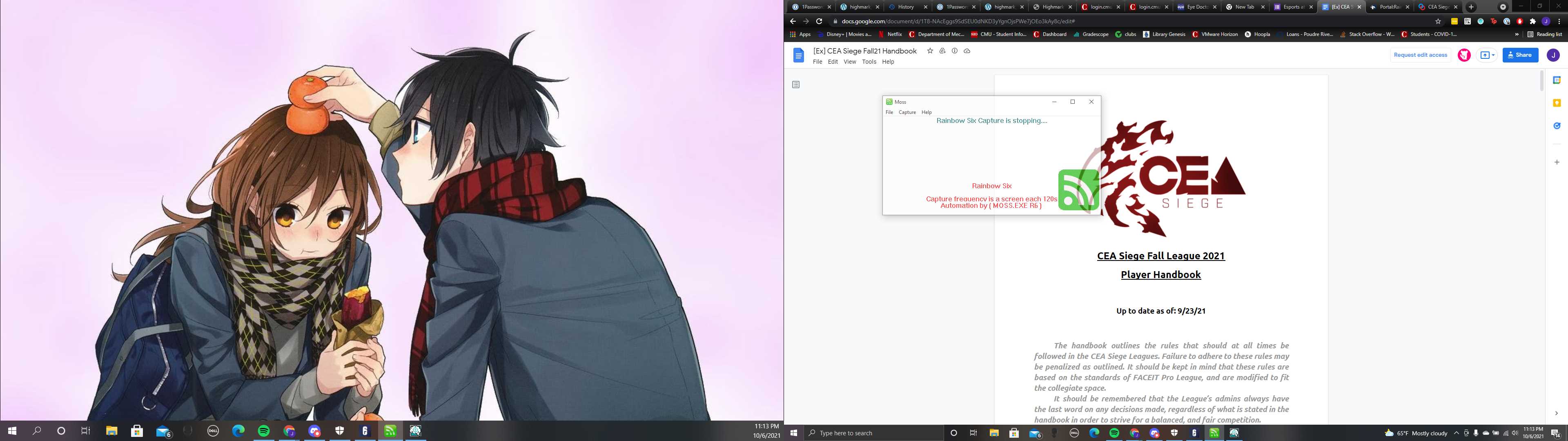Image resolution: width=1568 pixels, height=441 pixels.
Task: Open File Explorer from the left monitor's taskbar
Action: point(111,431)
